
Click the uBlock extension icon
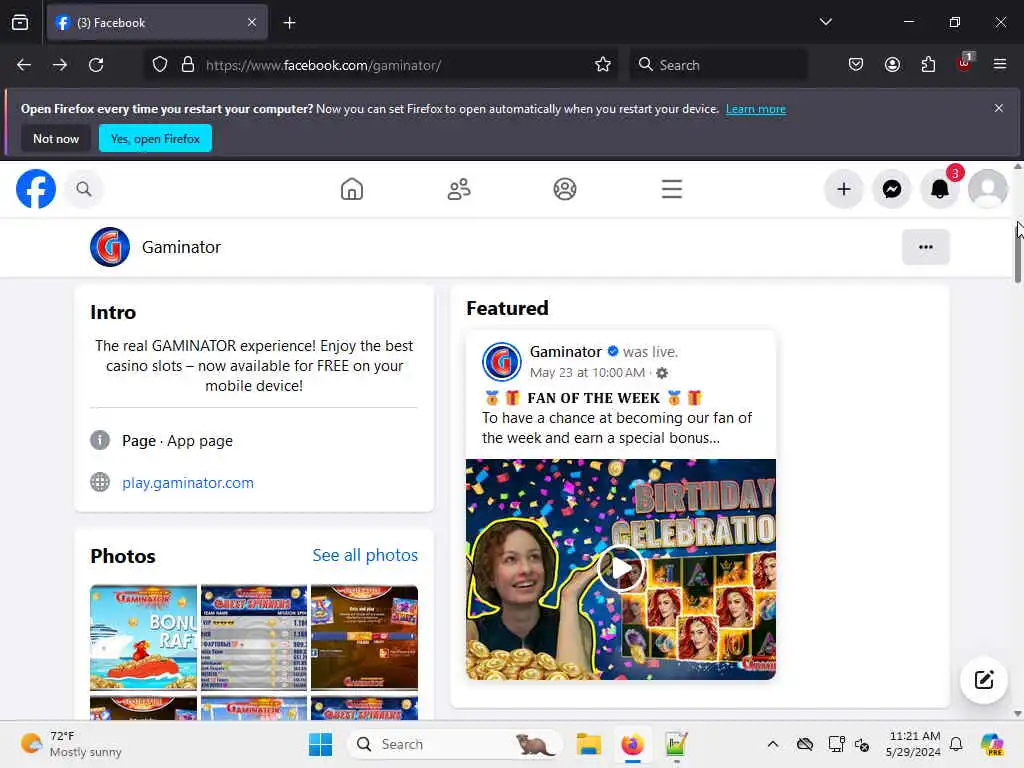click(x=965, y=63)
